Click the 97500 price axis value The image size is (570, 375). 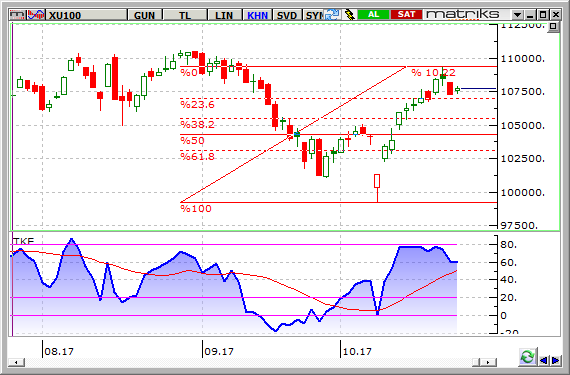[520, 226]
